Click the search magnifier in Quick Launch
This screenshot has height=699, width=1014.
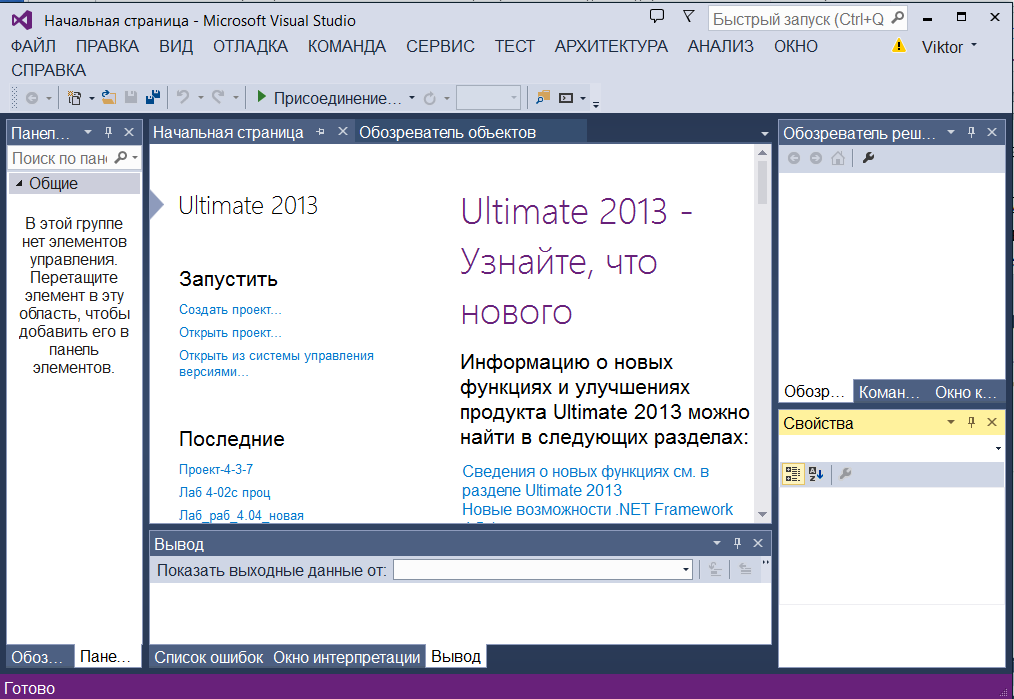point(898,18)
